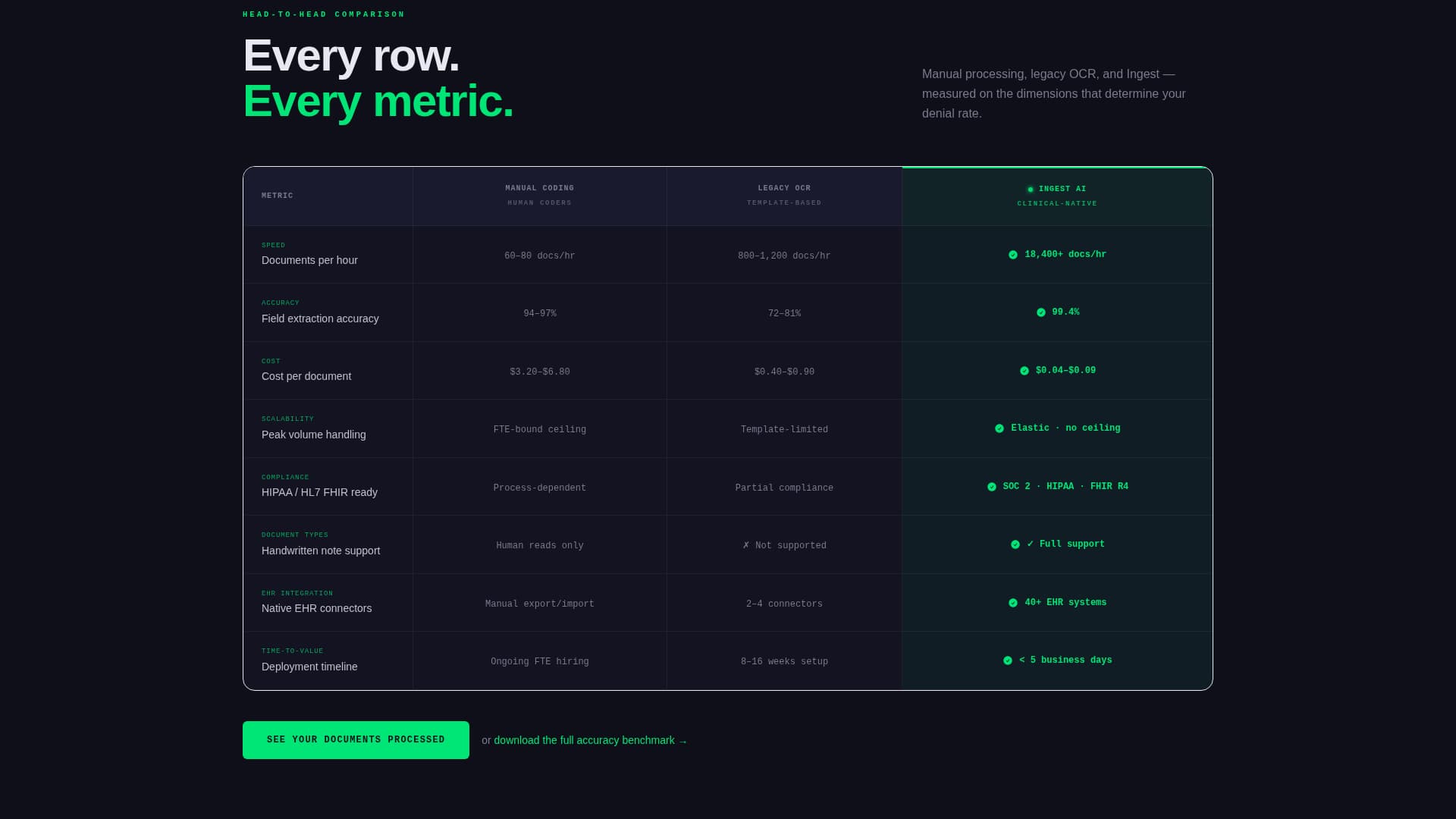The image size is (1456, 819).
Task: Click the Manual processing description paragraph
Action: point(1054,94)
